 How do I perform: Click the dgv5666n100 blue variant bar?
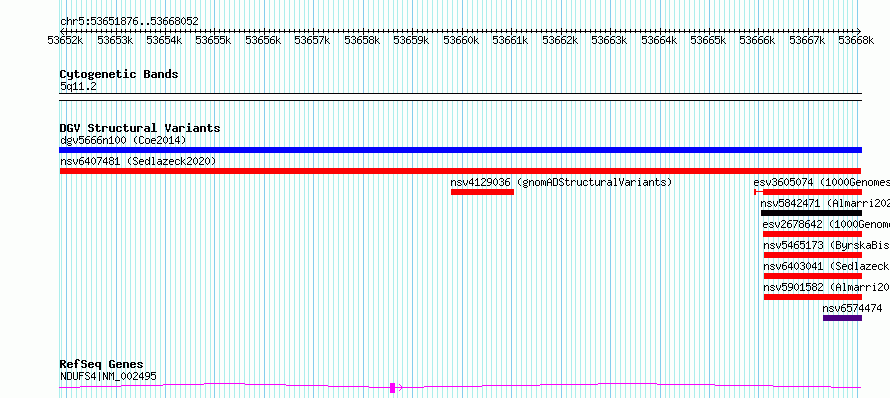(460, 150)
